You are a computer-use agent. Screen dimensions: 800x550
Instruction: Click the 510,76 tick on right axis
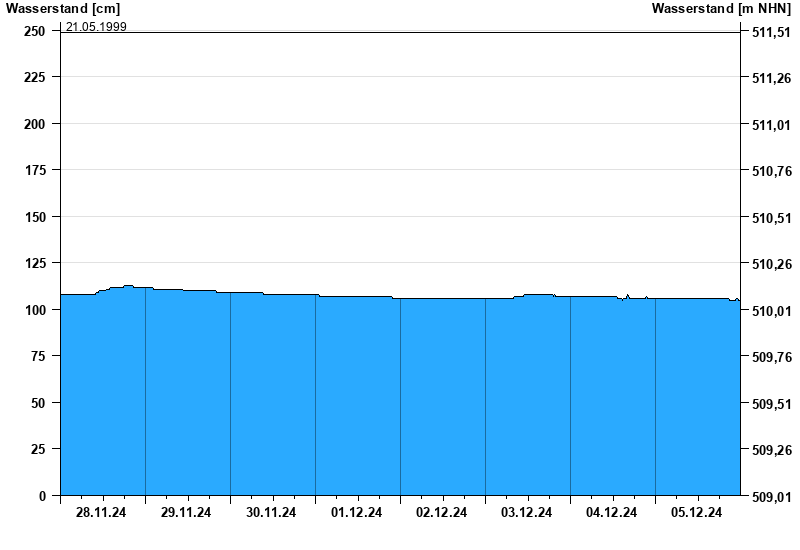pos(770,171)
